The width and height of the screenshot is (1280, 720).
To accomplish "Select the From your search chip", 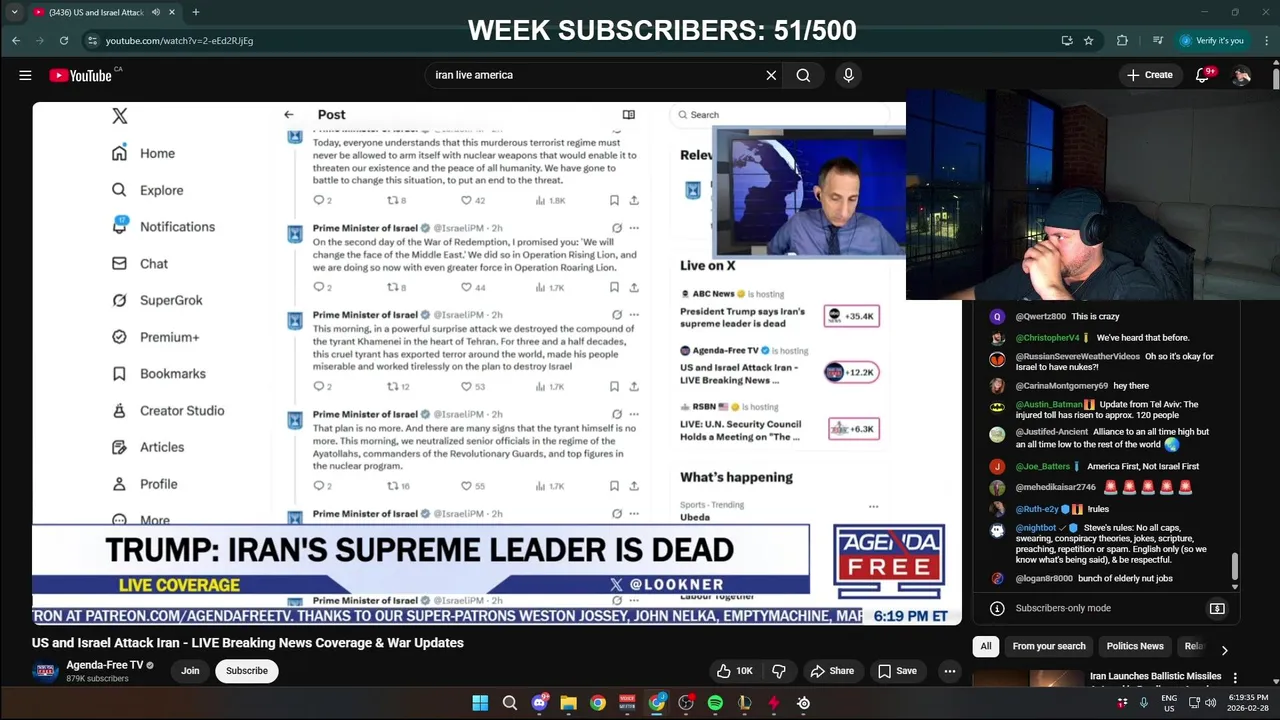I will coord(1049,646).
